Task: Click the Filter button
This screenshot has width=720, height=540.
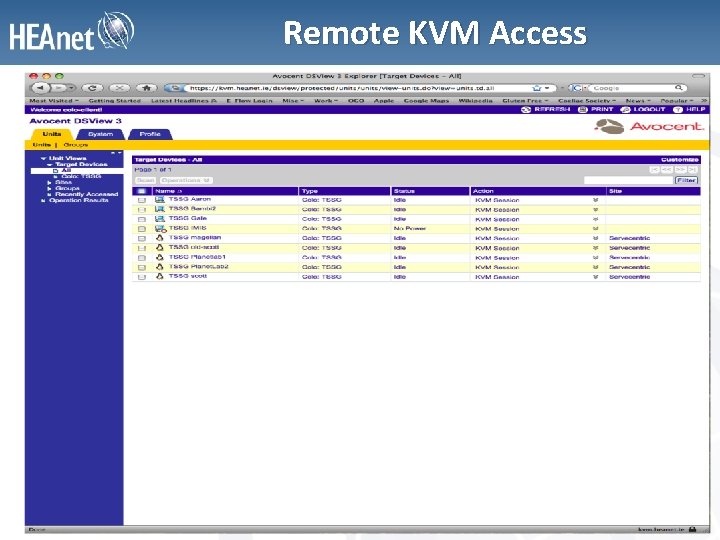Action: click(686, 180)
